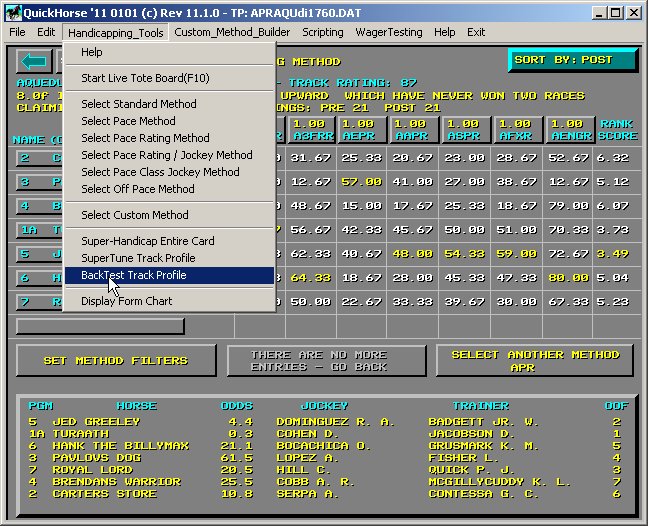The image size is (648, 526).
Task: Click the QuickHorse title bar app icon
Action: 11,12
